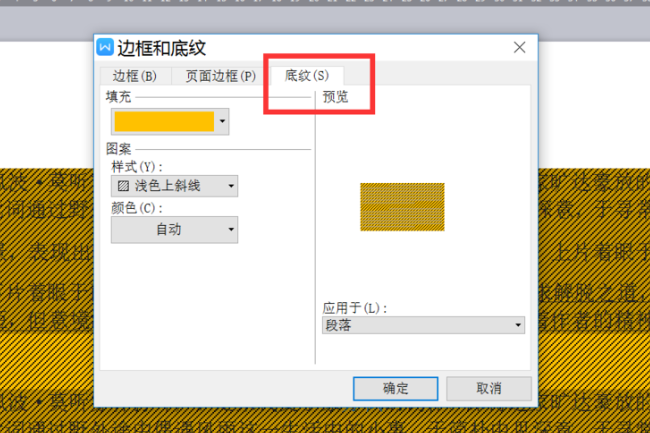Click the arrow of the 段落 dropdown
Screen dimensions: 650x433
(518, 325)
